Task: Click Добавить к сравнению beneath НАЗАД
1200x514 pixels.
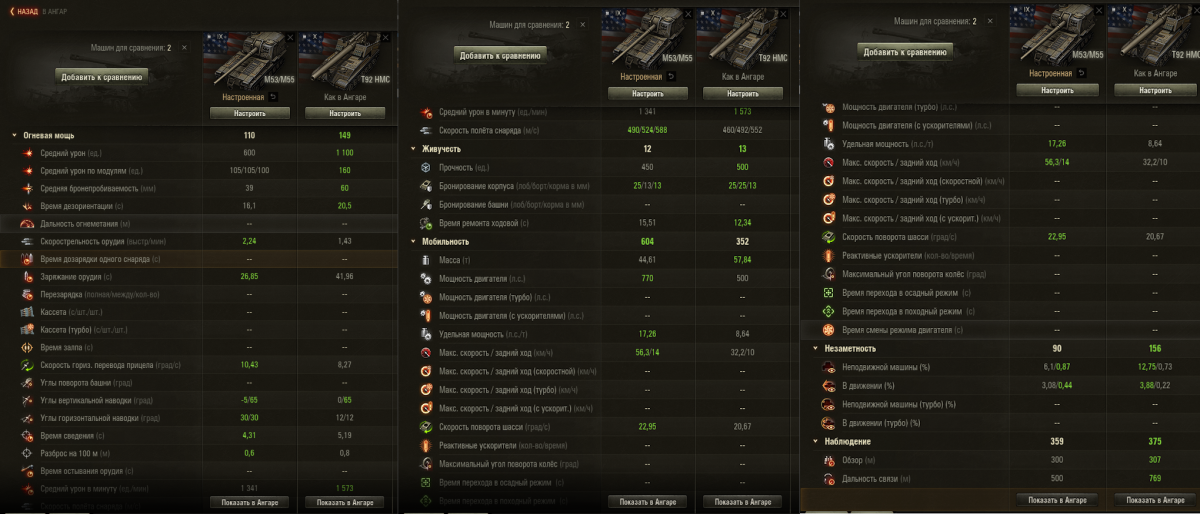Action: coord(102,76)
